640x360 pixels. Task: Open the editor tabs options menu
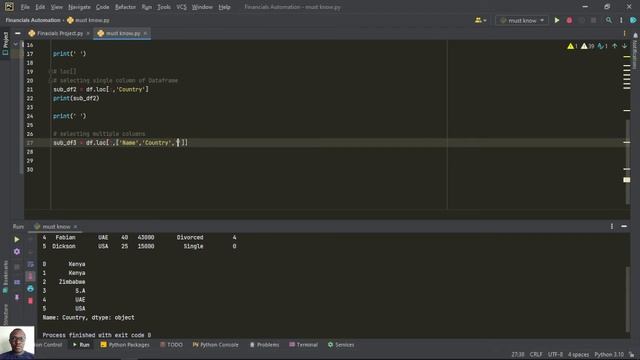[x=624, y=33]
